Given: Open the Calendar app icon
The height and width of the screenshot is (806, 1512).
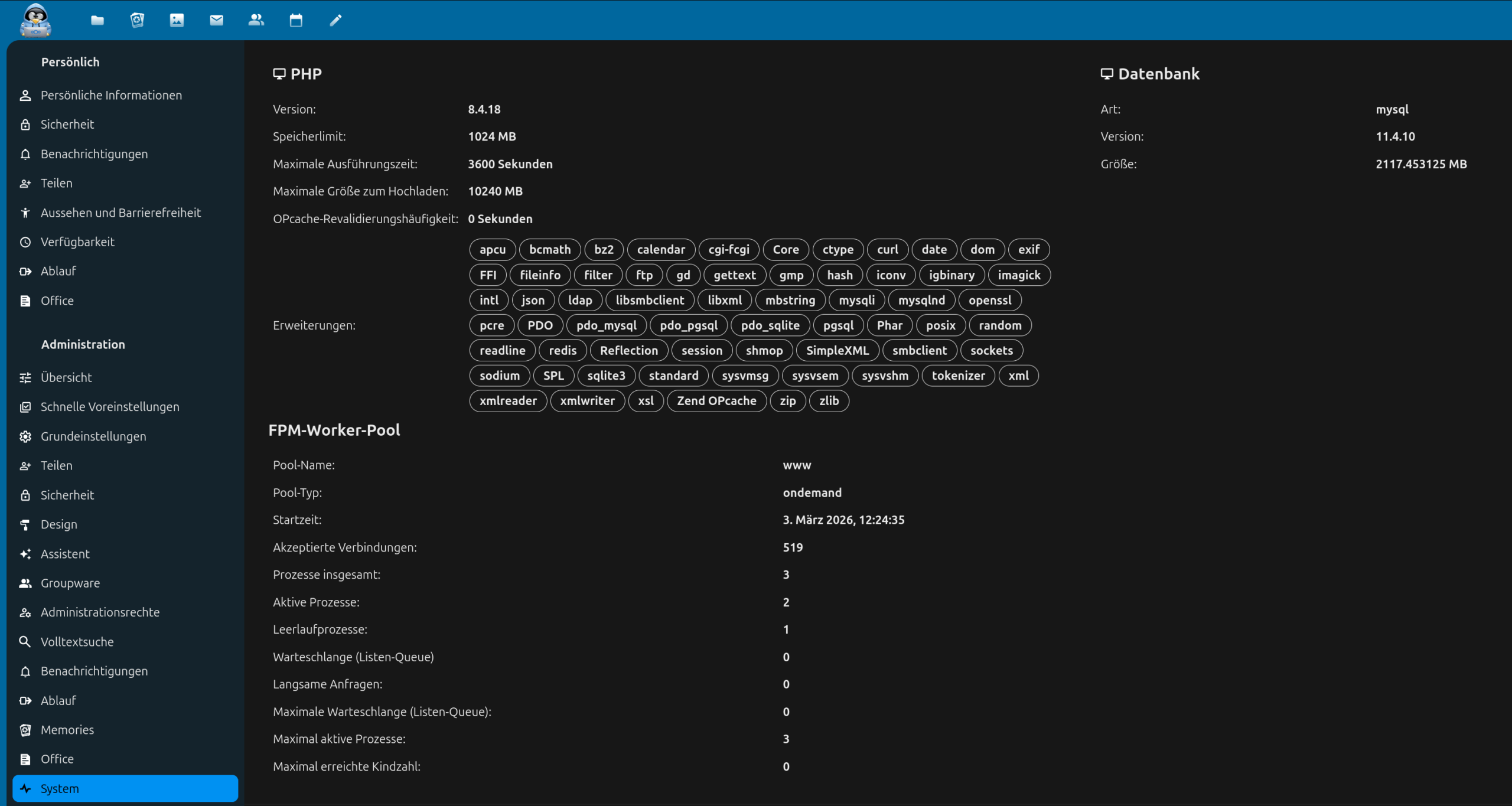Looking at the screenshot, I should point(296,21).
